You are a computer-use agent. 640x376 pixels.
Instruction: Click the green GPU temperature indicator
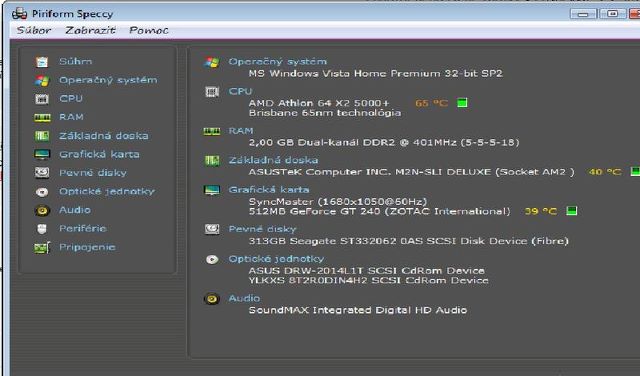[572, 211]
